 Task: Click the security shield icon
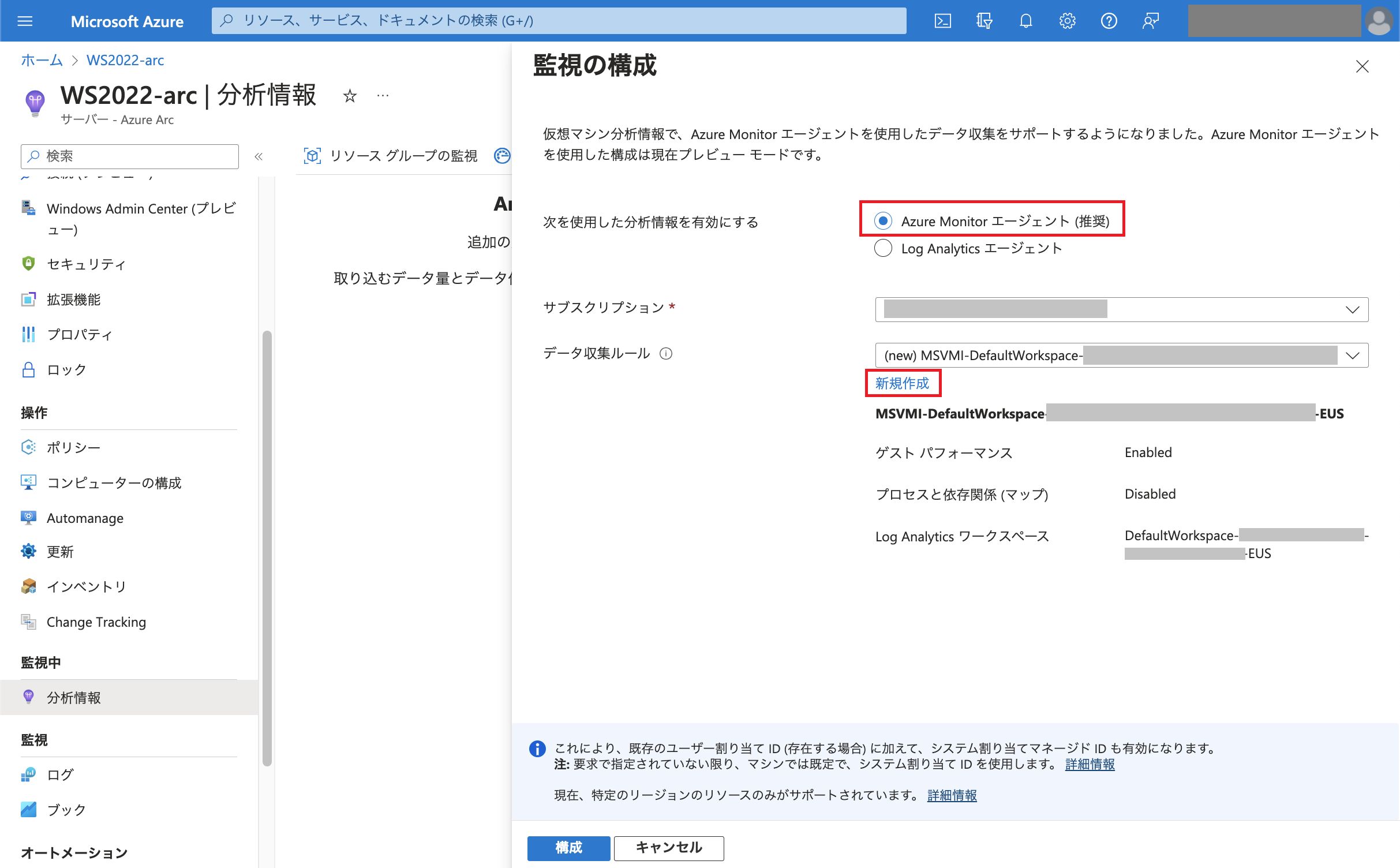click(28, 264)
